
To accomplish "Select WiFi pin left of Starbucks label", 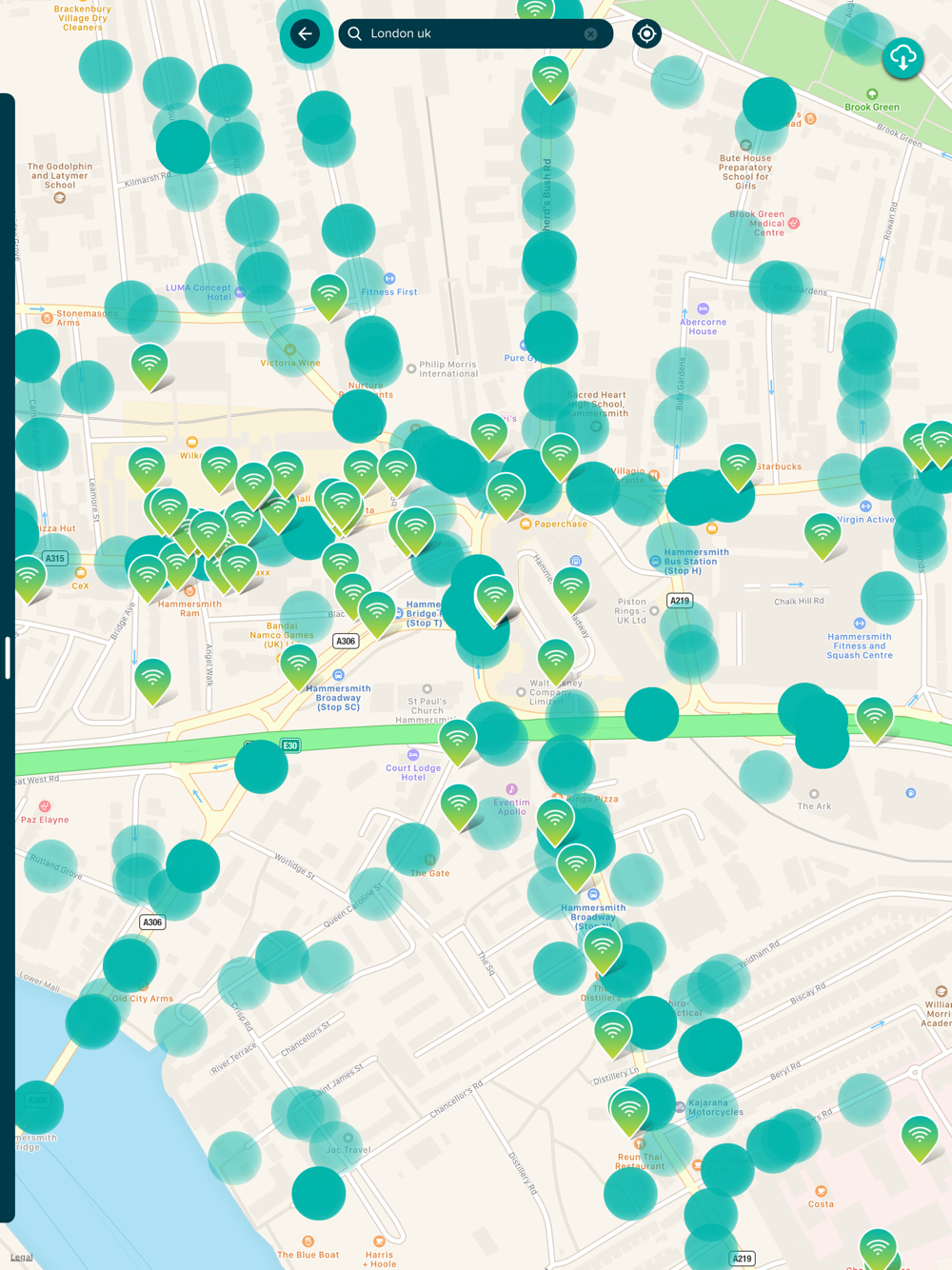I will [738, 465].
